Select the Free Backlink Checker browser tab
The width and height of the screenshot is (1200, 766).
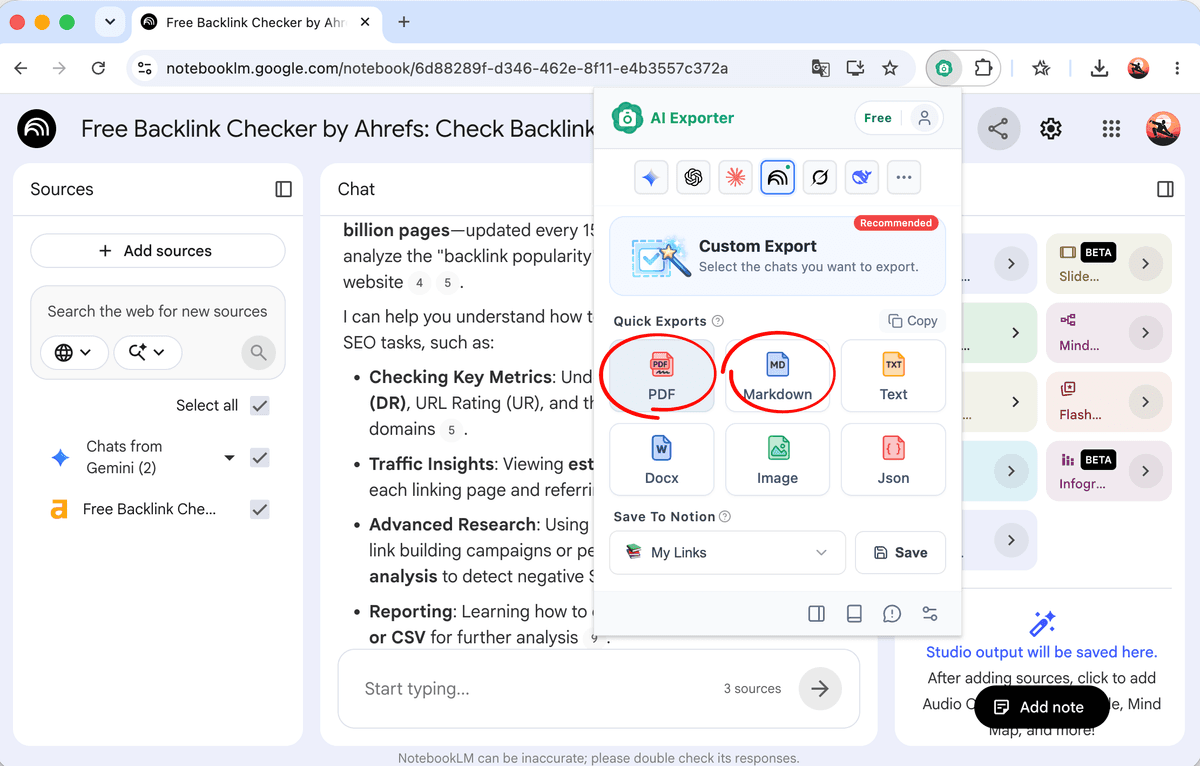255,22
